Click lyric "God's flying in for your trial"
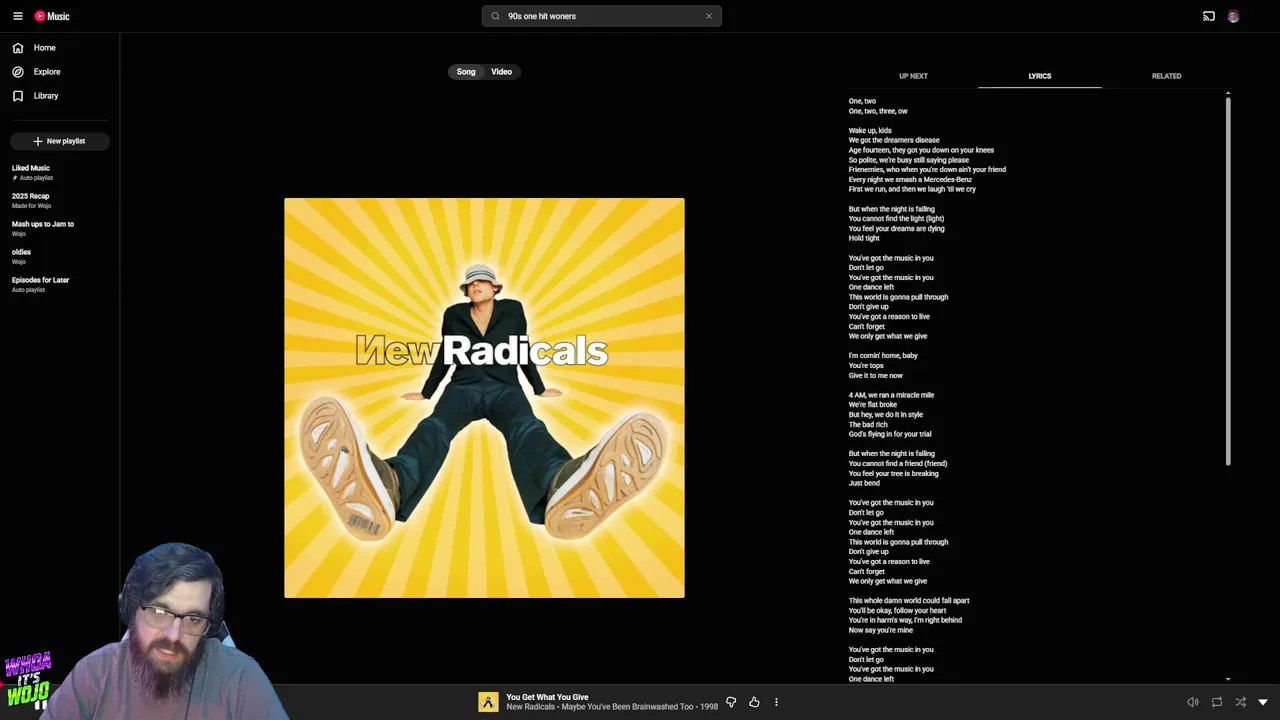Image resolution: width=1280 pixels, height=720 pixels. [x=890, y=434]
